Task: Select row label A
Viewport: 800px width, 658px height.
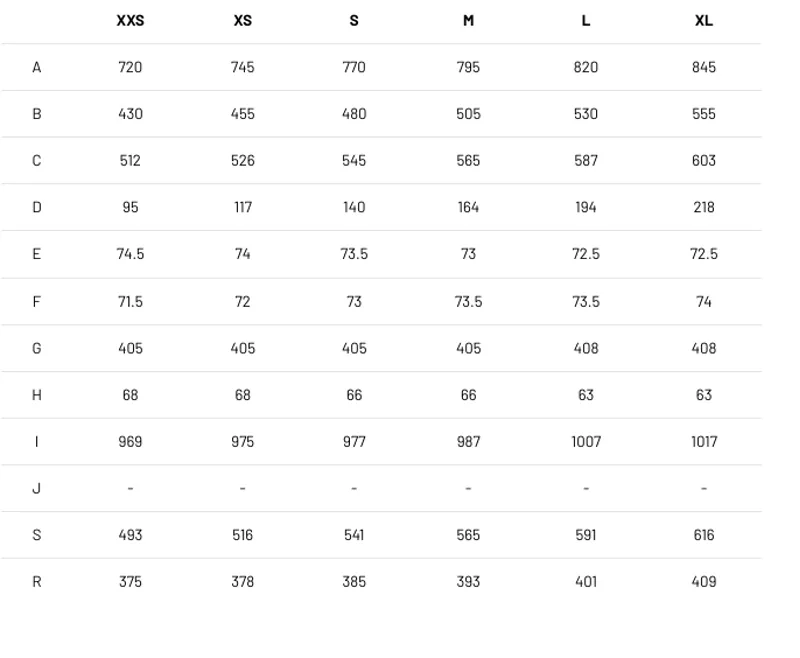Action: click(36, 67)
